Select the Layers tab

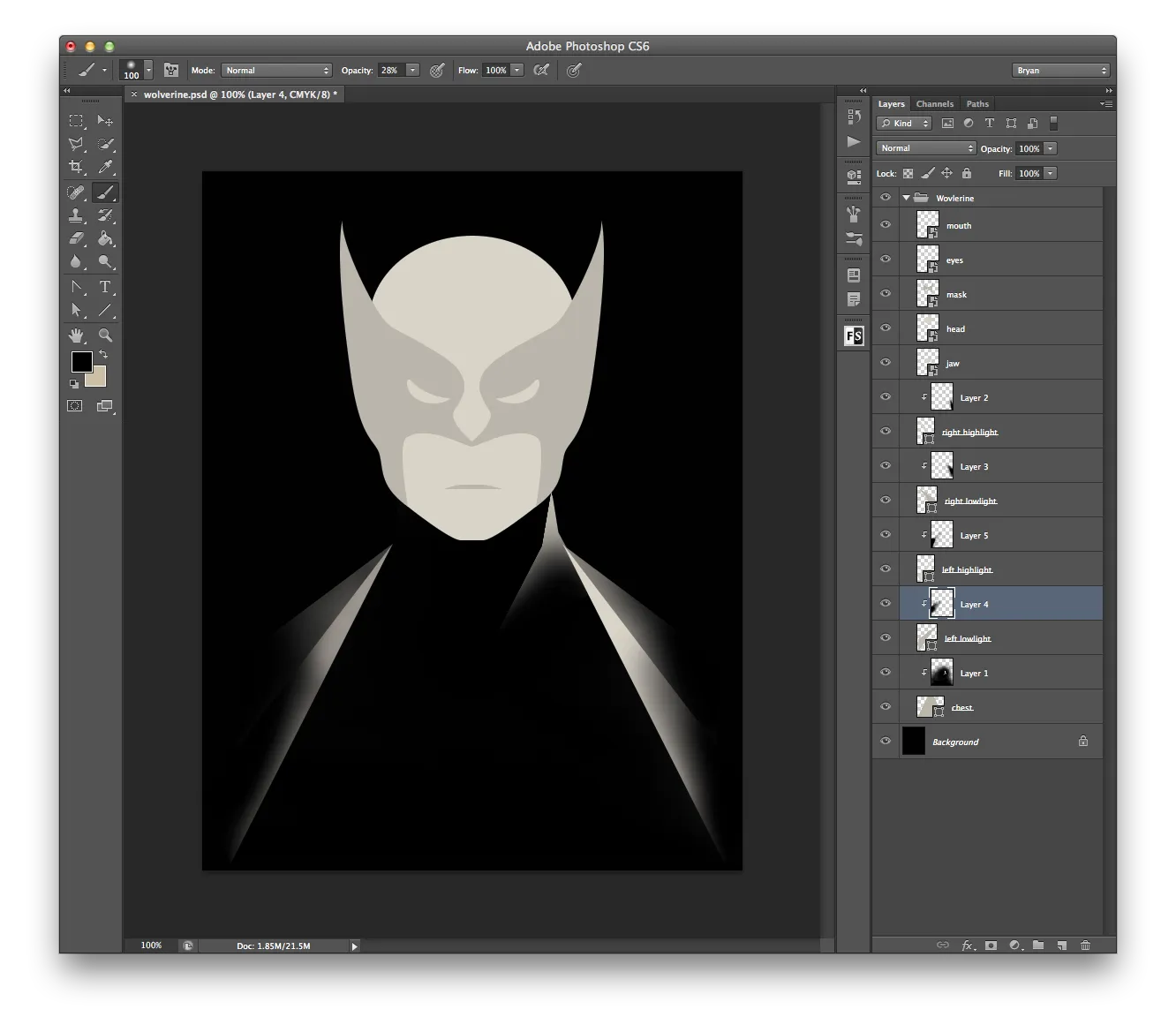[891, 104]
